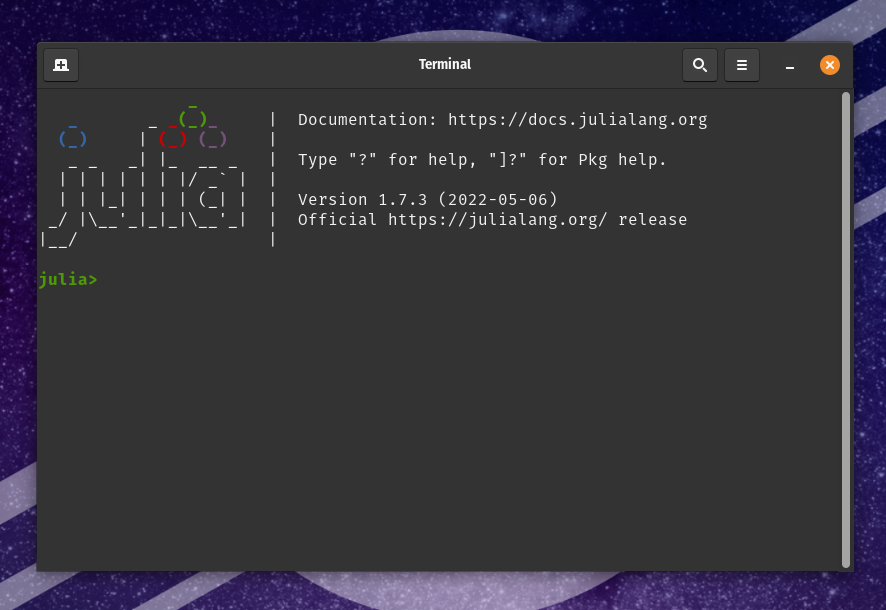Close Terminal using the orange X button
886x610 pixels.
[x=830, y=64]
